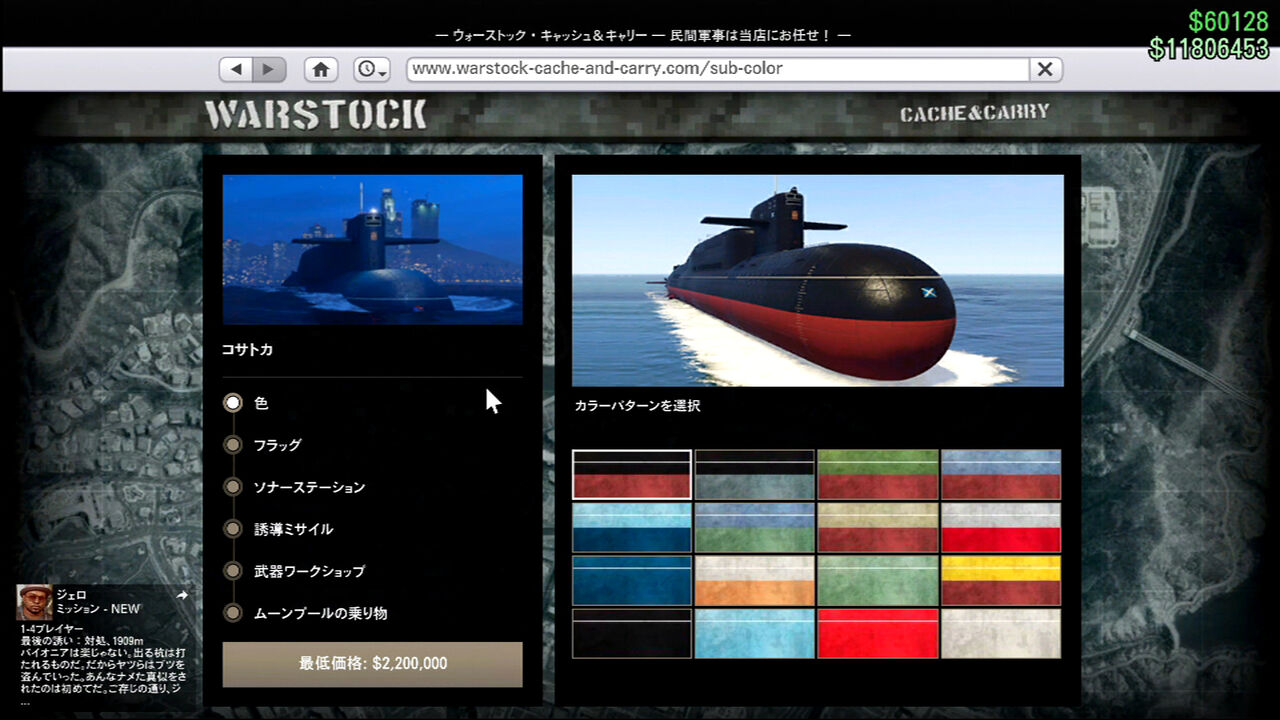Choose the black and grey color pattern
1280x720 pixels.
[755, 474]
